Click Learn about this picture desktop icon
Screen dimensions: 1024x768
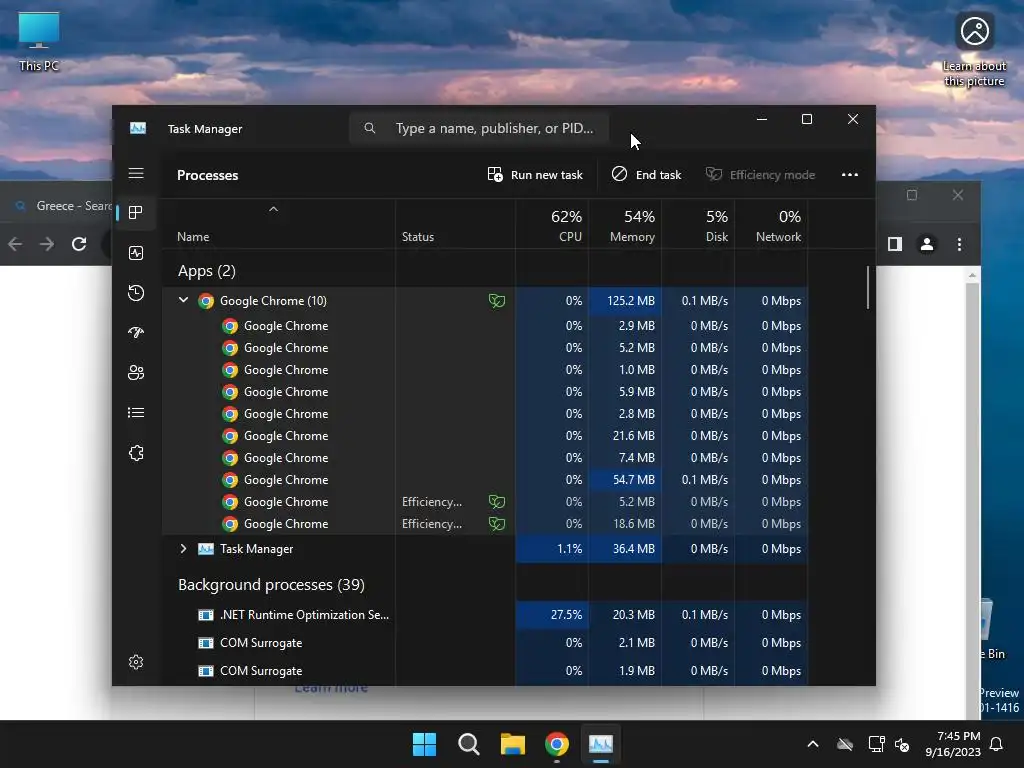point(974,49)
